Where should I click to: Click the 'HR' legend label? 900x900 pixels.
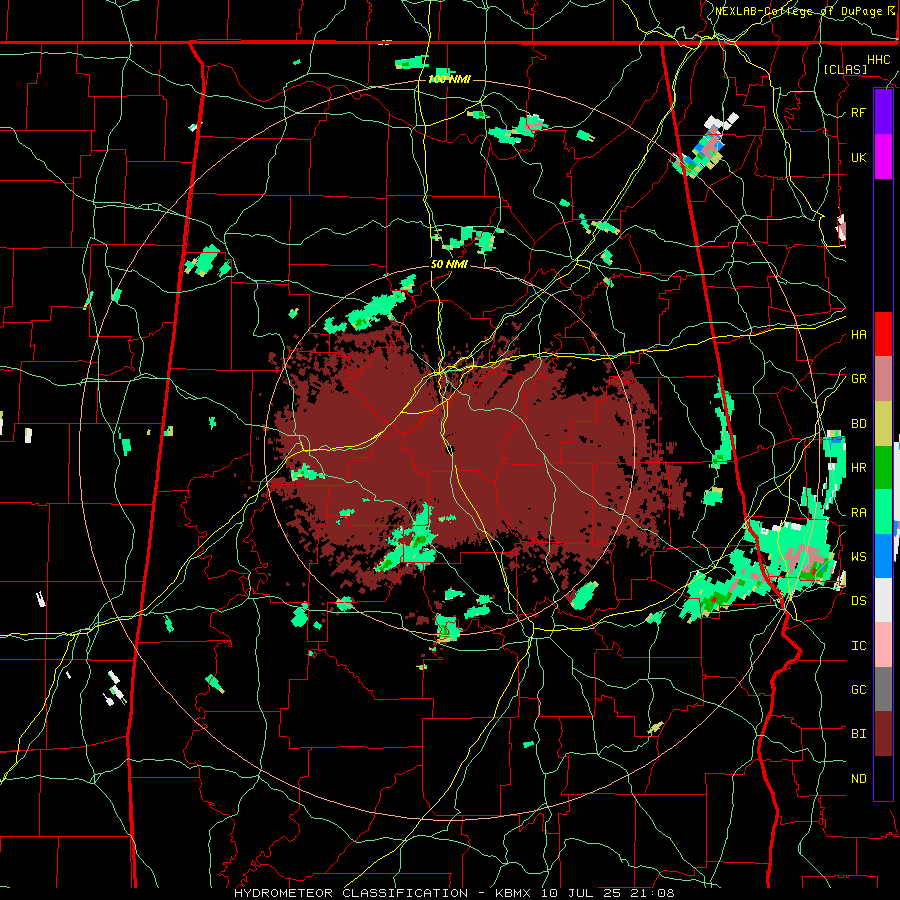[x=859, y=468]
